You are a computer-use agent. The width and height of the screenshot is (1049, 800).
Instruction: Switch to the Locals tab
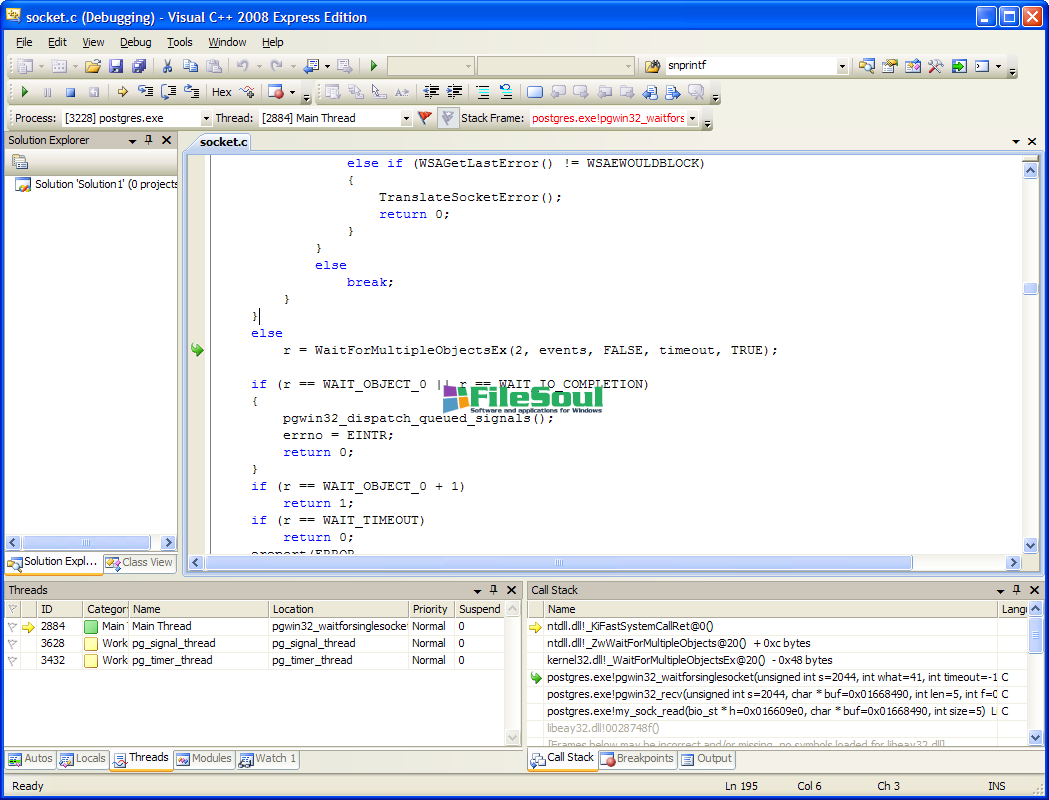[82, 759]
